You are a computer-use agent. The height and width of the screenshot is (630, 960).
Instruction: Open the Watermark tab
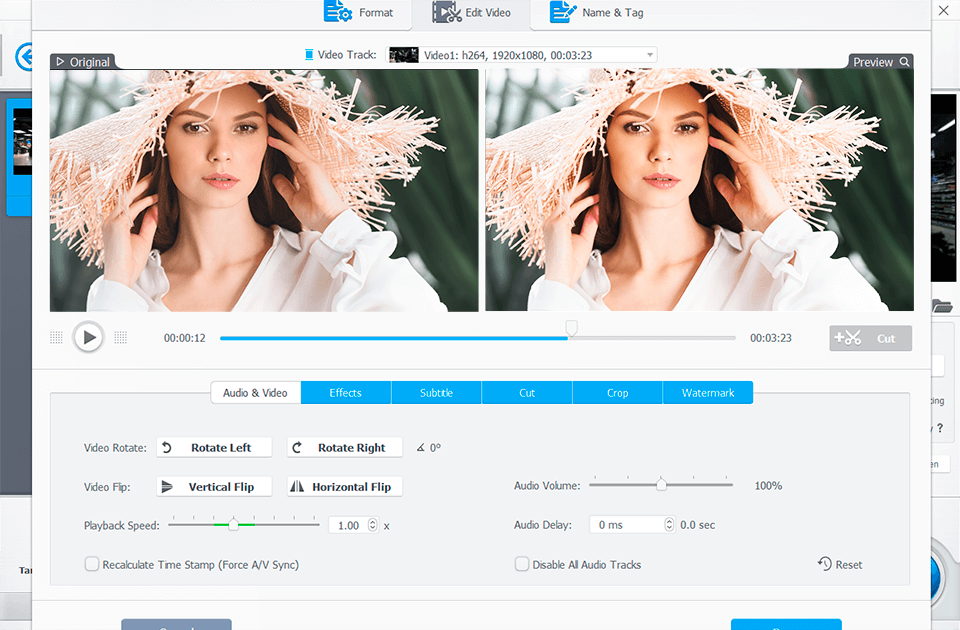(x=707, y=392)
